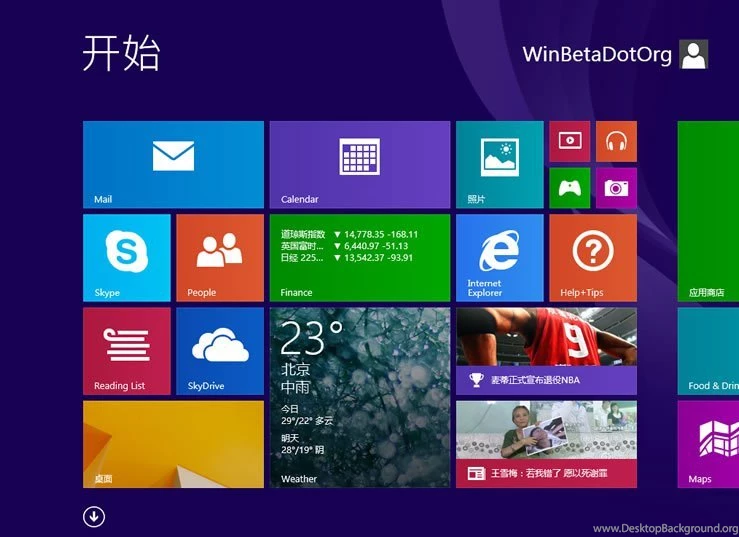Screen dimensions: 739x537
Task: Launch Internet Explorer tile
Action: pos(500,258)
